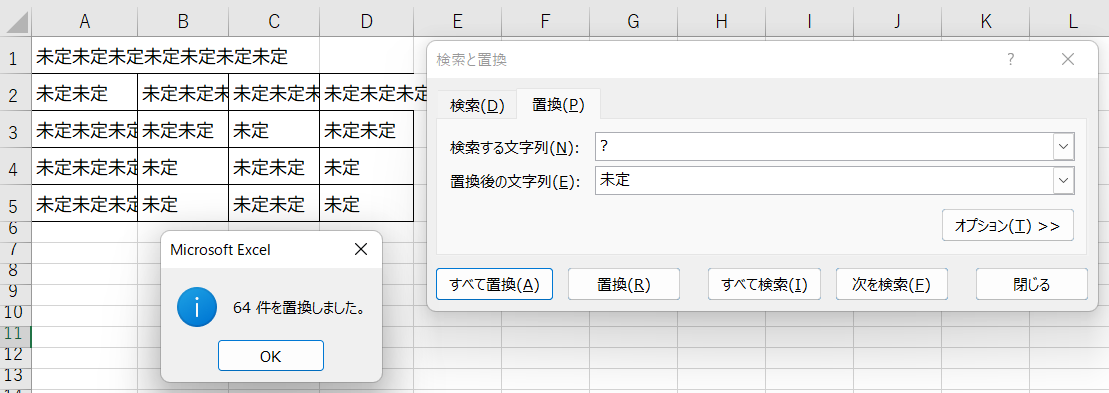Select cell B3 containing 未定未定
This screenshot has height=393, width=1109.
(182, 129)
